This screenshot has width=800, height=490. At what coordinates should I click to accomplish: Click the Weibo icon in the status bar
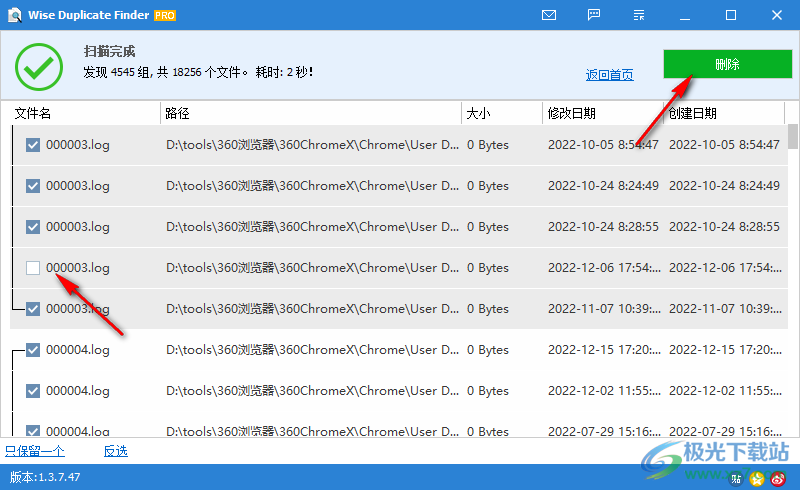coord(778,479)
